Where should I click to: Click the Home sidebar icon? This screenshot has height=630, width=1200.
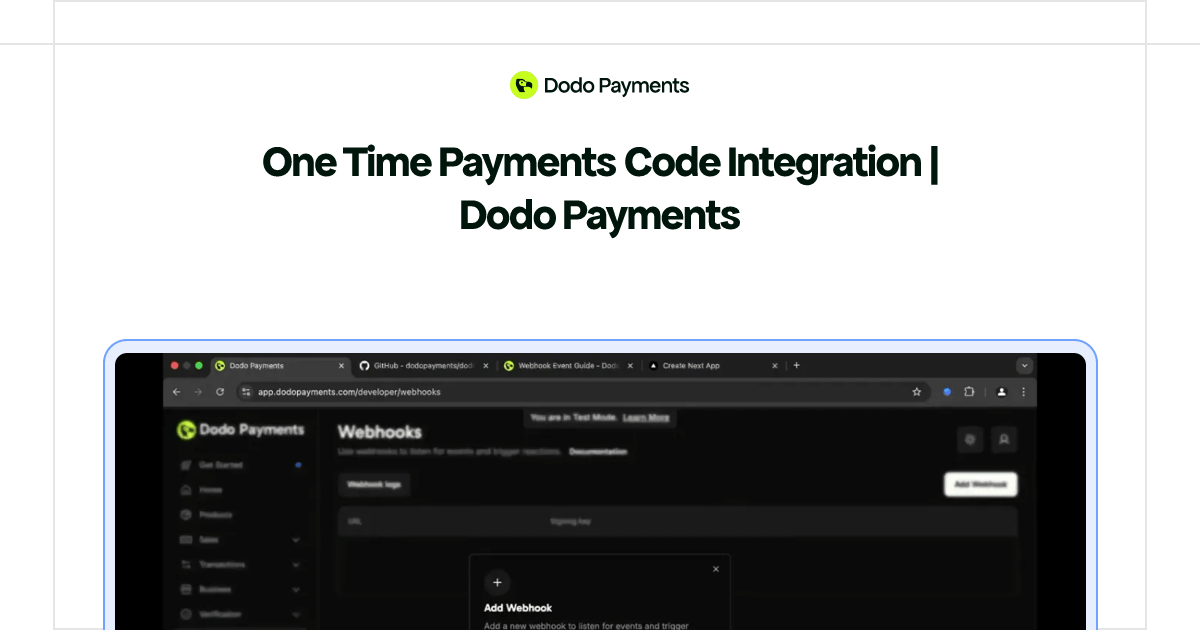point(186,490)
